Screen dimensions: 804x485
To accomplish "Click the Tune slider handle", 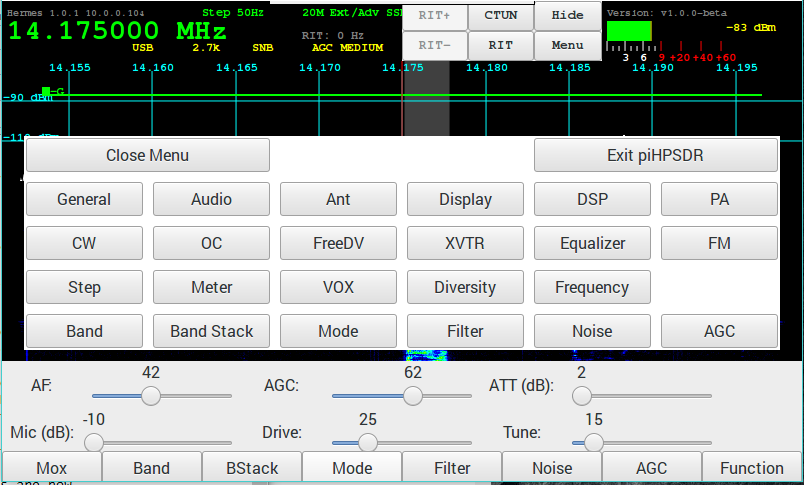I will (593, 442).
